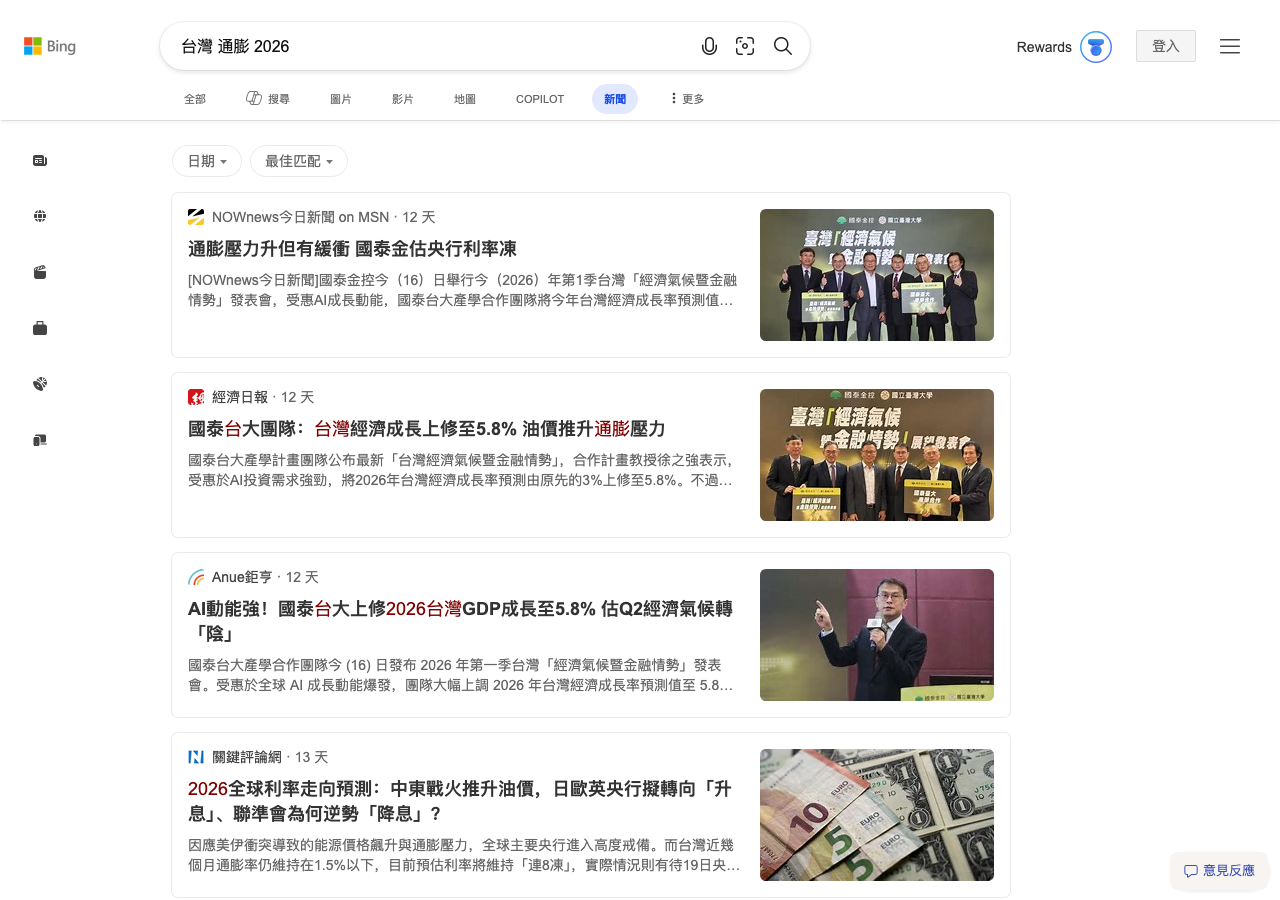The width and height of the screenshot is (1280, 900).
Task: Click the 關鍵評論網 source favicon
Action: coord(196,757)
